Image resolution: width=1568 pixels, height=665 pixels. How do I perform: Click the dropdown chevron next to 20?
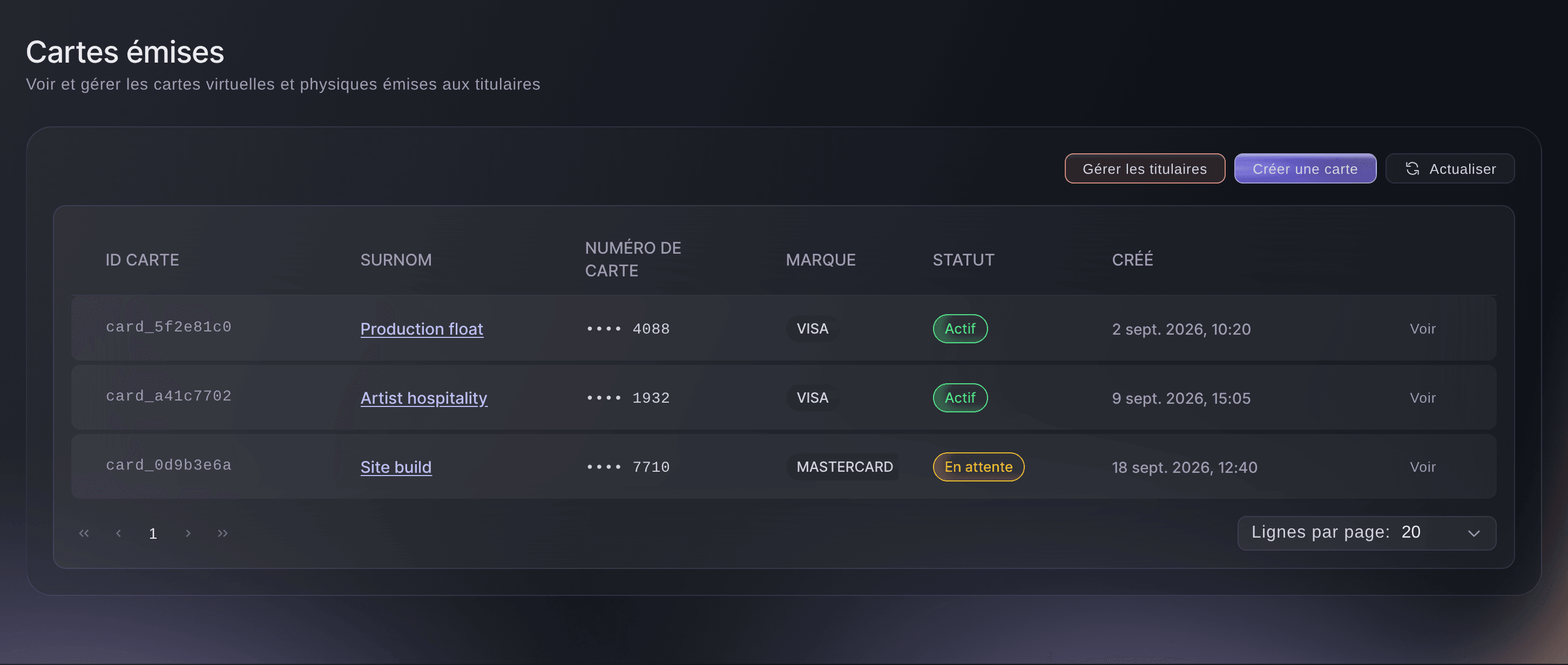click(x=1474, y=534)
